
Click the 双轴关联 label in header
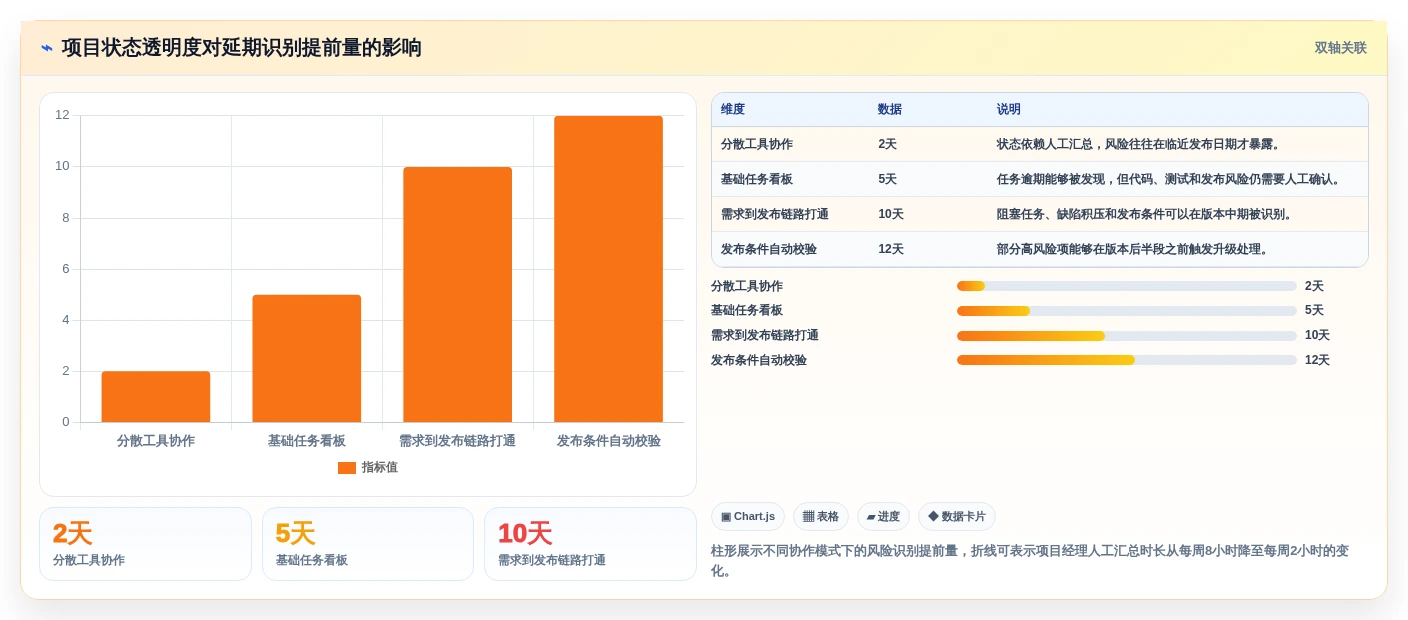1340,48
